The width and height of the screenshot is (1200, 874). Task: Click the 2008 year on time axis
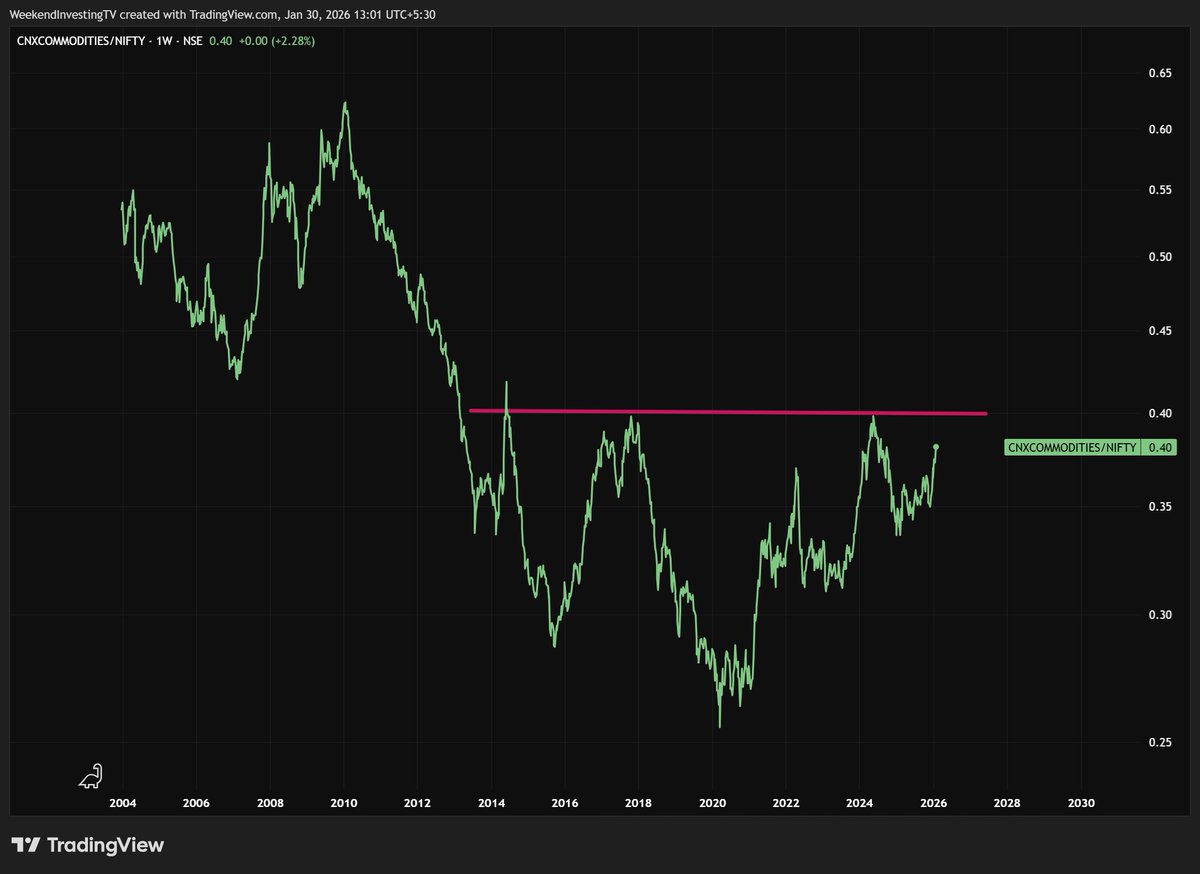click(x=270, y=803)
